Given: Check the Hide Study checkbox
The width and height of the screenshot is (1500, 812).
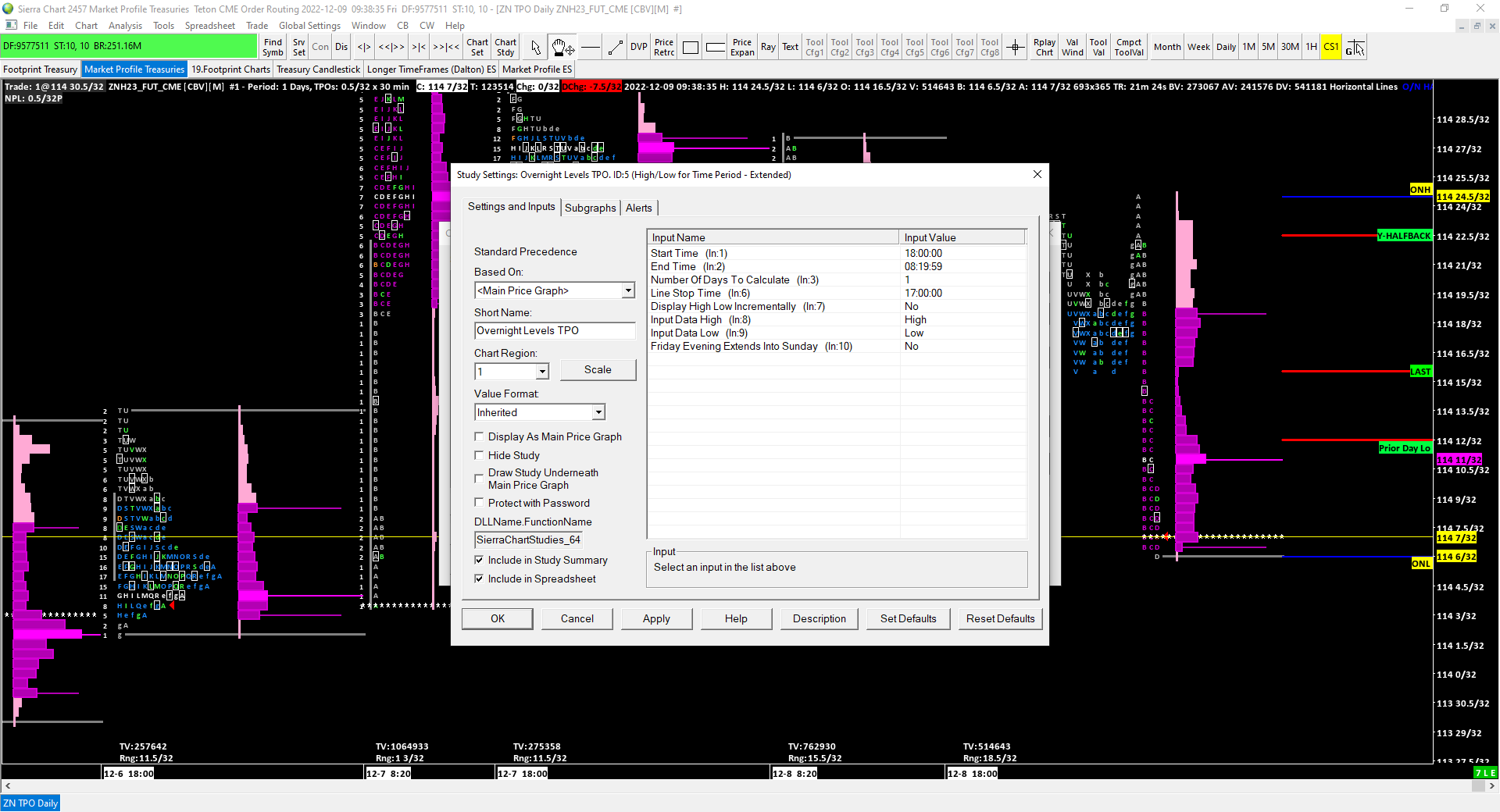Looking at the screenshot, I should point(479,455).
